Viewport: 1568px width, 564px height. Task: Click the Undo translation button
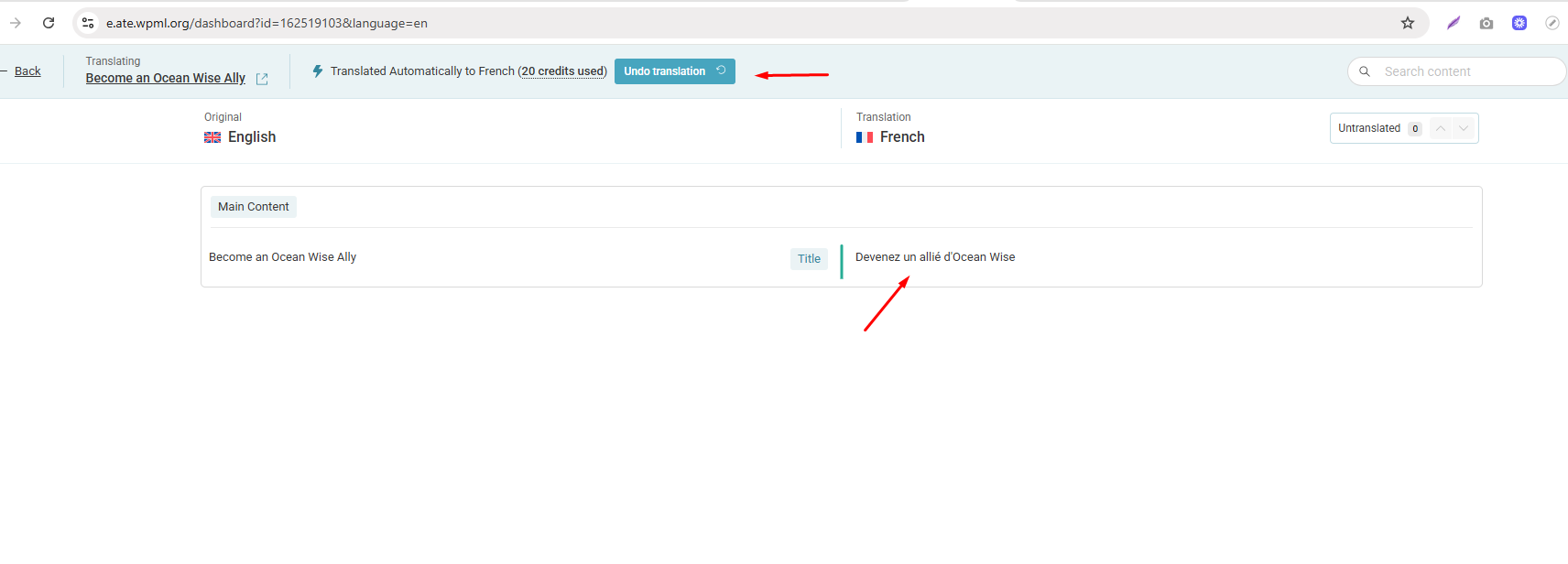pyautogui.click(x=675, y=70)
